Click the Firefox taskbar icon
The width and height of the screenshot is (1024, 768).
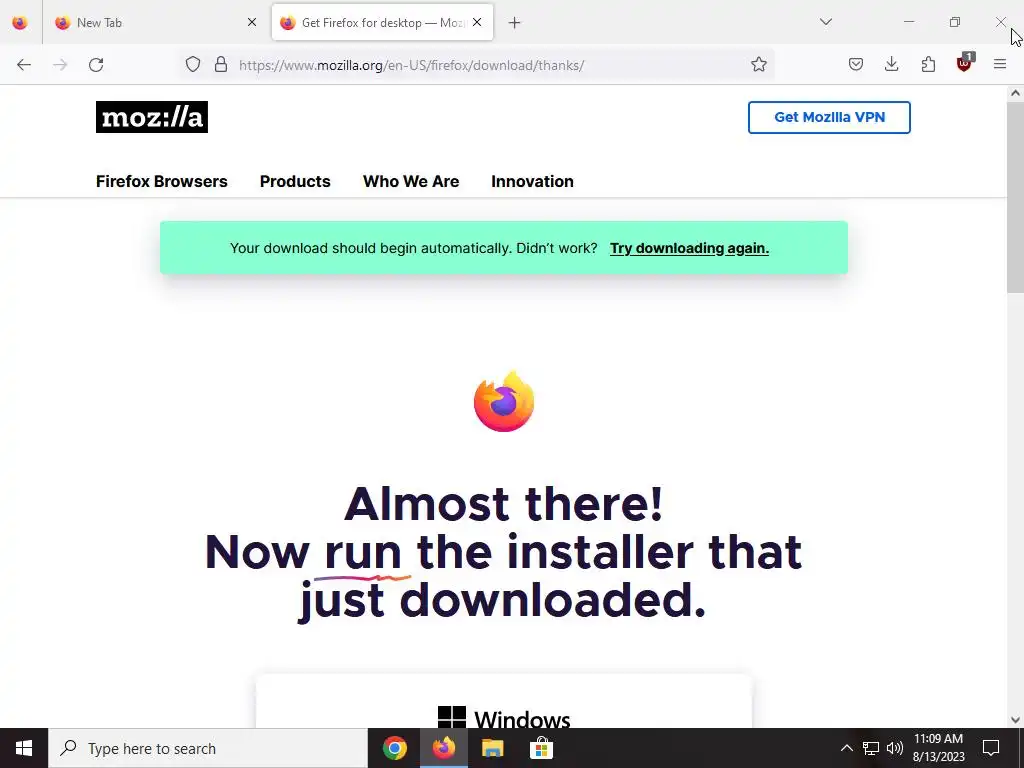click(x=443, y=748)
